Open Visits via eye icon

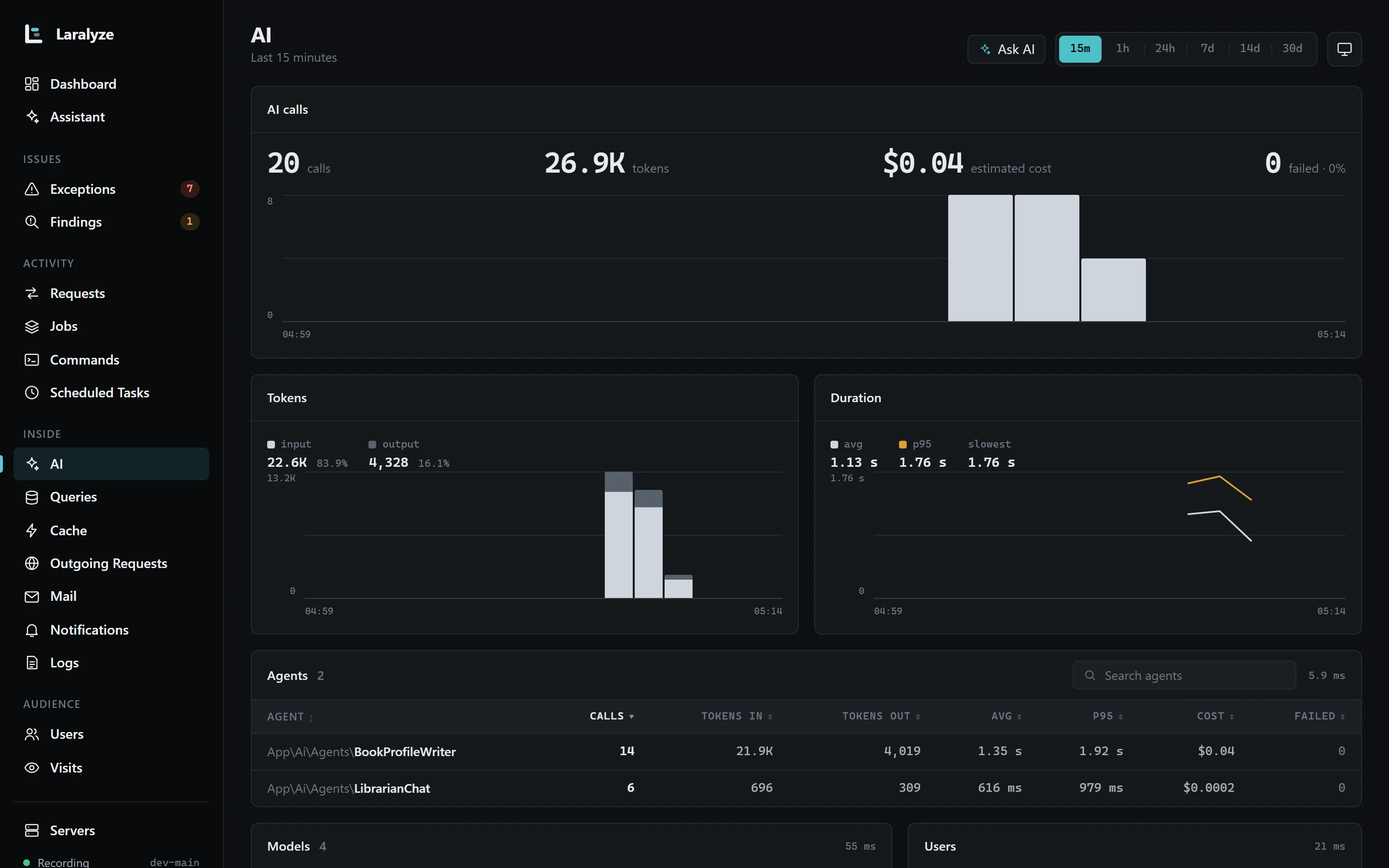tap(31, 768)
